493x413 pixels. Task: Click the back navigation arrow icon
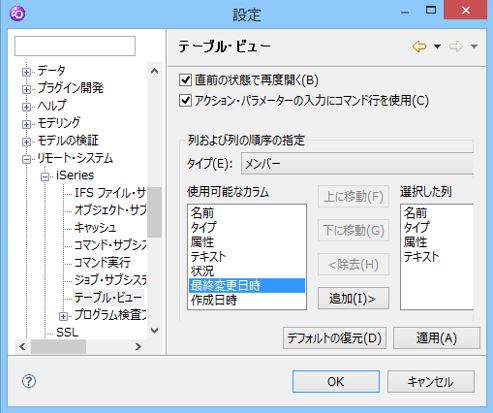419,46
